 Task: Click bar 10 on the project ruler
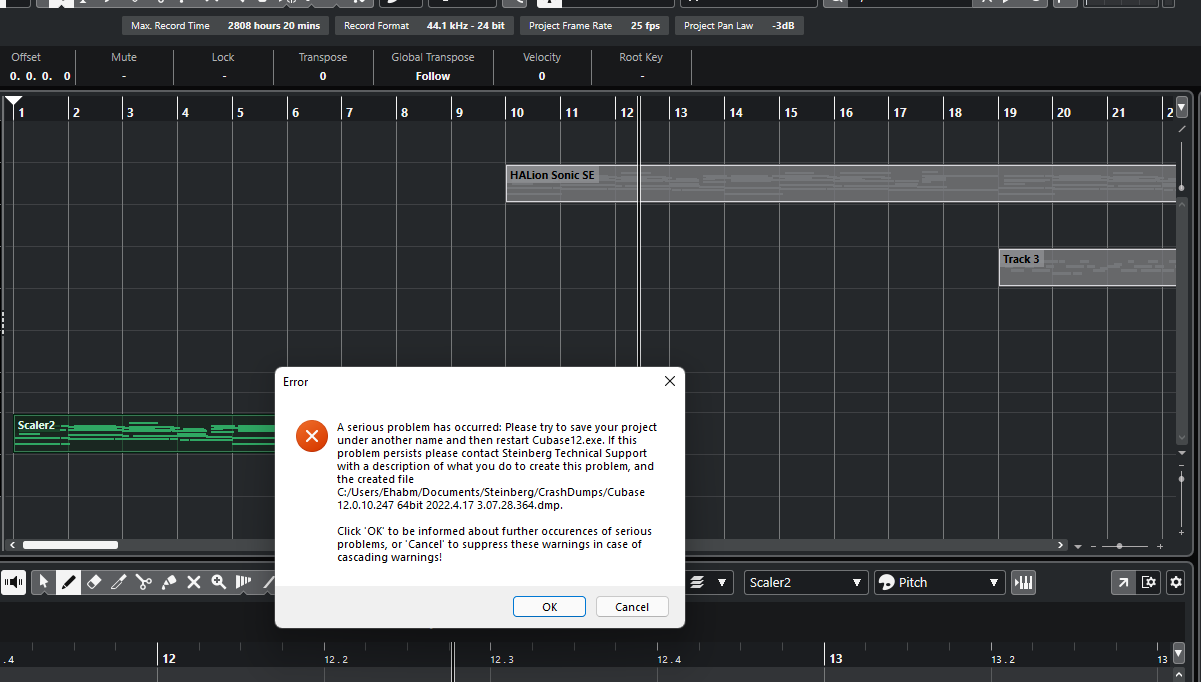pyautogui.click(x=515, y=112)
